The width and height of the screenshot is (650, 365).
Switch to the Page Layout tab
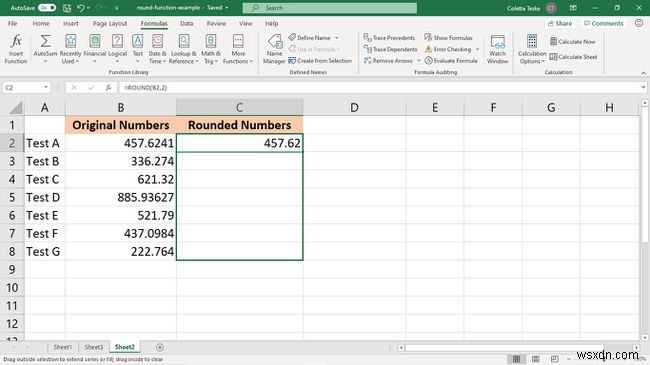(110, 24)
